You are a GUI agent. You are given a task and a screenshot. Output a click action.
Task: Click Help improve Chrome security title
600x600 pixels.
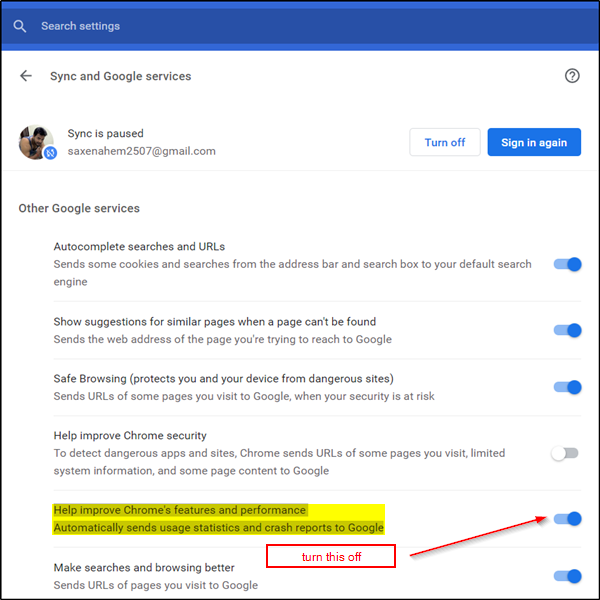tap(130, 435)
